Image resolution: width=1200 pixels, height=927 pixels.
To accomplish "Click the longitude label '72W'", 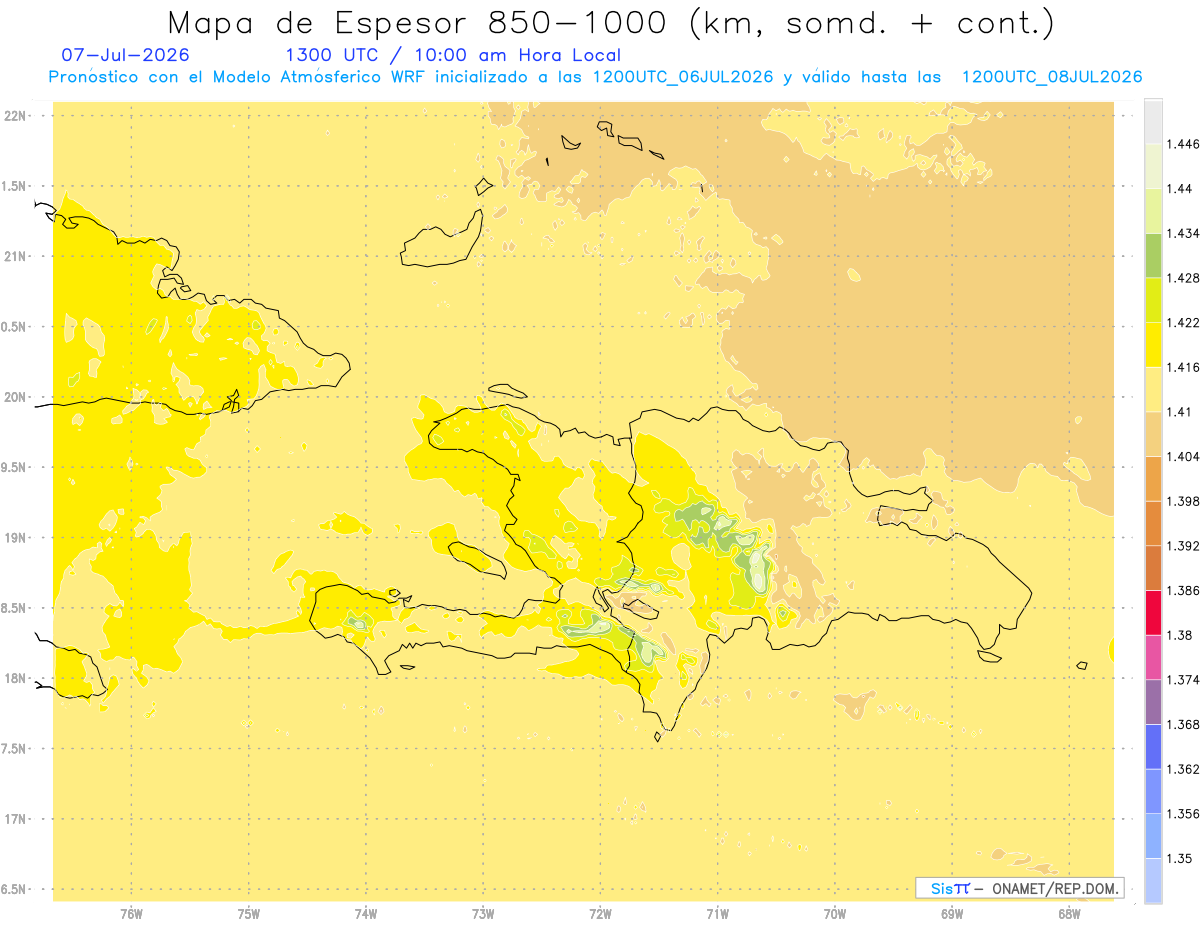I will [x=600, y=913].
